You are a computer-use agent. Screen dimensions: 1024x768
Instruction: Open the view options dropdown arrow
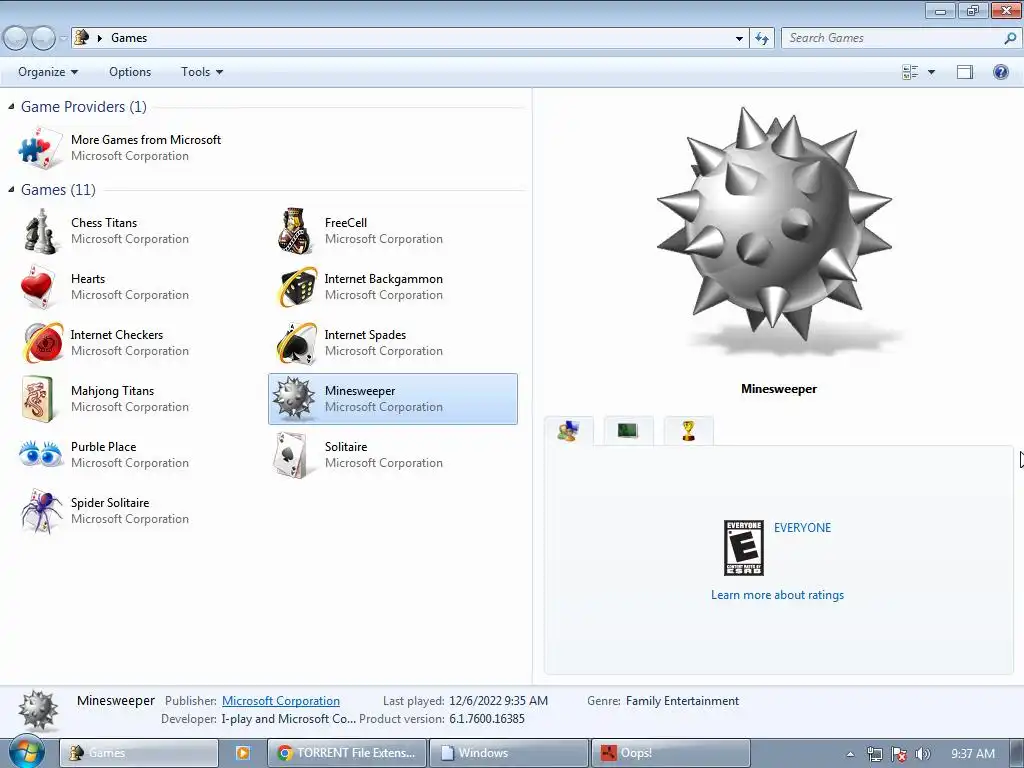(x=931, y=72)
